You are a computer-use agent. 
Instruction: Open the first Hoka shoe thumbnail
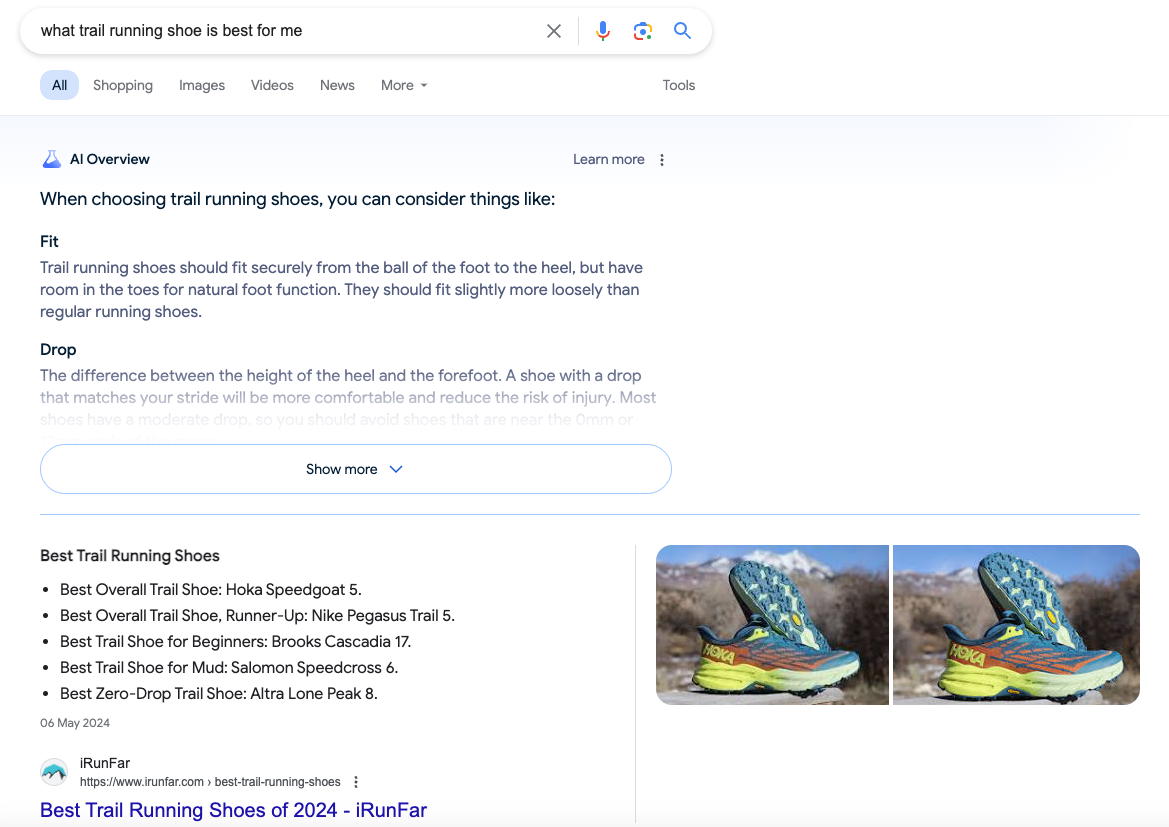pyautogui.click(x=772, y=625)
